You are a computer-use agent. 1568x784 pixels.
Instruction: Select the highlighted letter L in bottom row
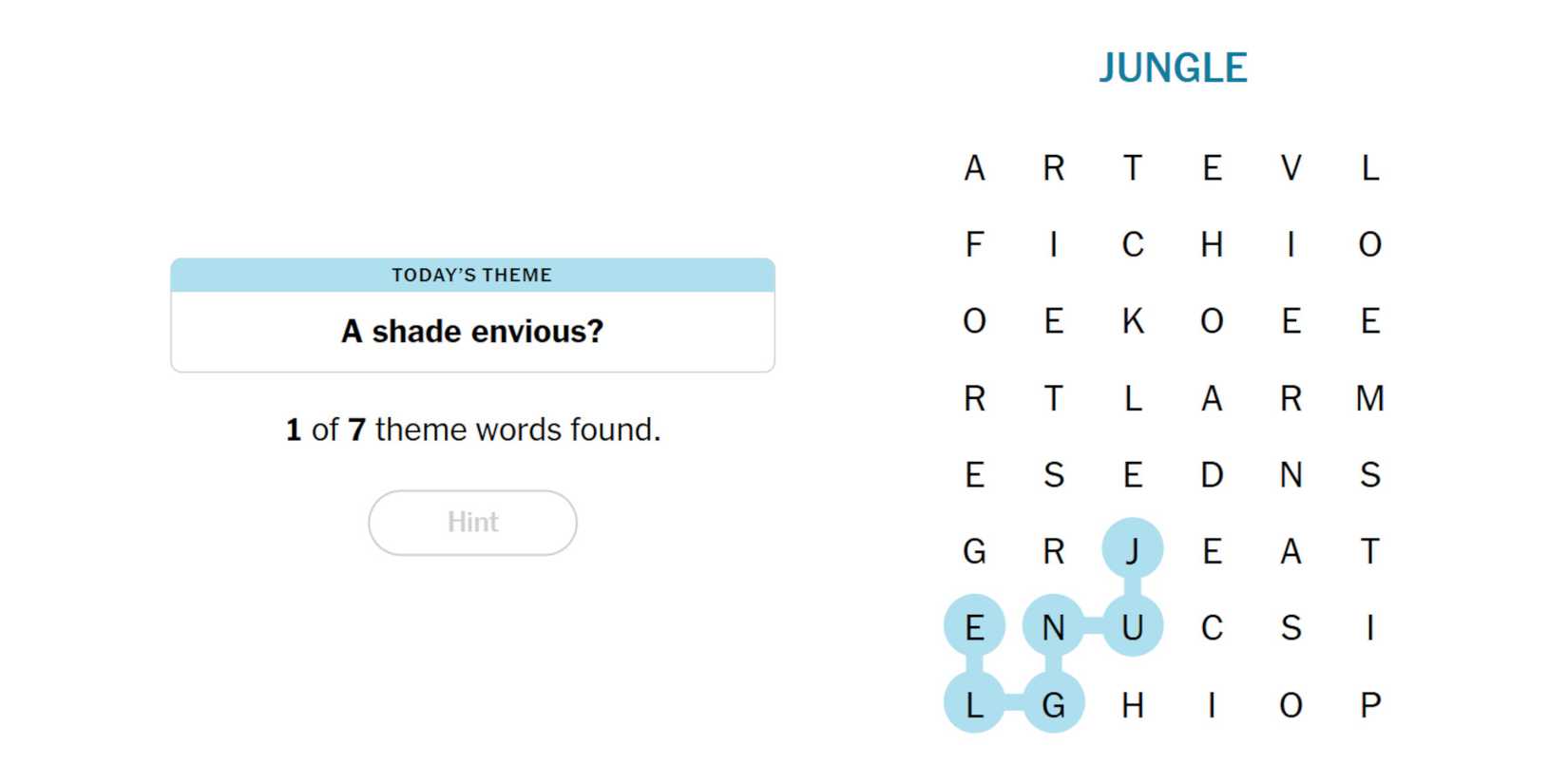point(974,705)
